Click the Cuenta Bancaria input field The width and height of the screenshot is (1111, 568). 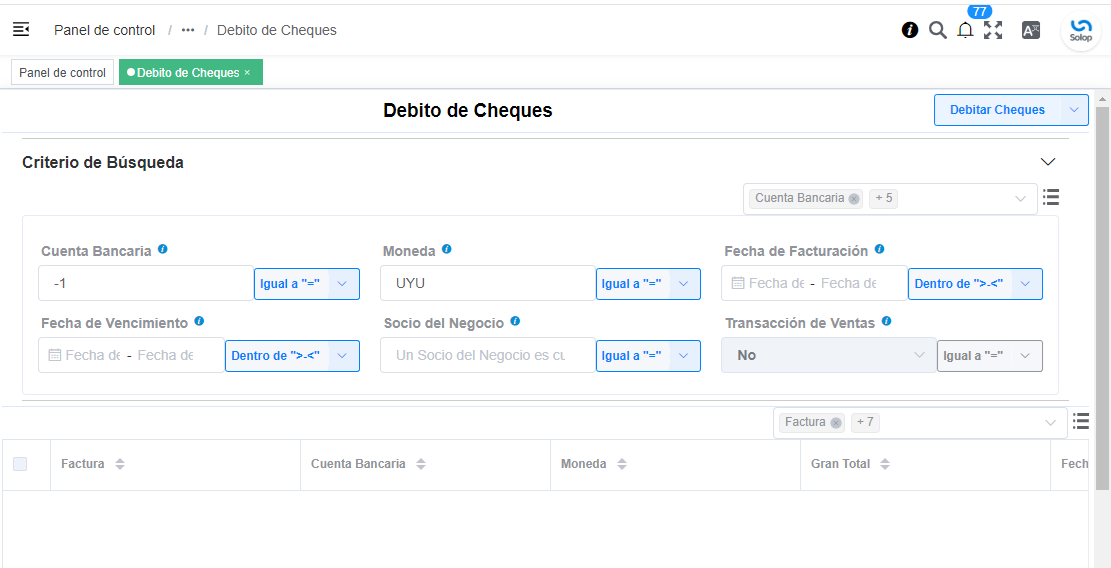tap(146, 283)
